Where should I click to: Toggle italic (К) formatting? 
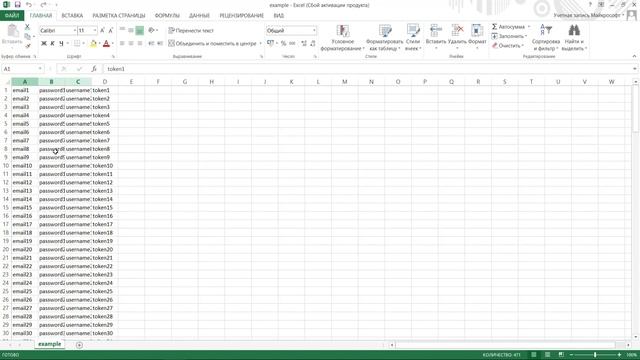point(53,43)
